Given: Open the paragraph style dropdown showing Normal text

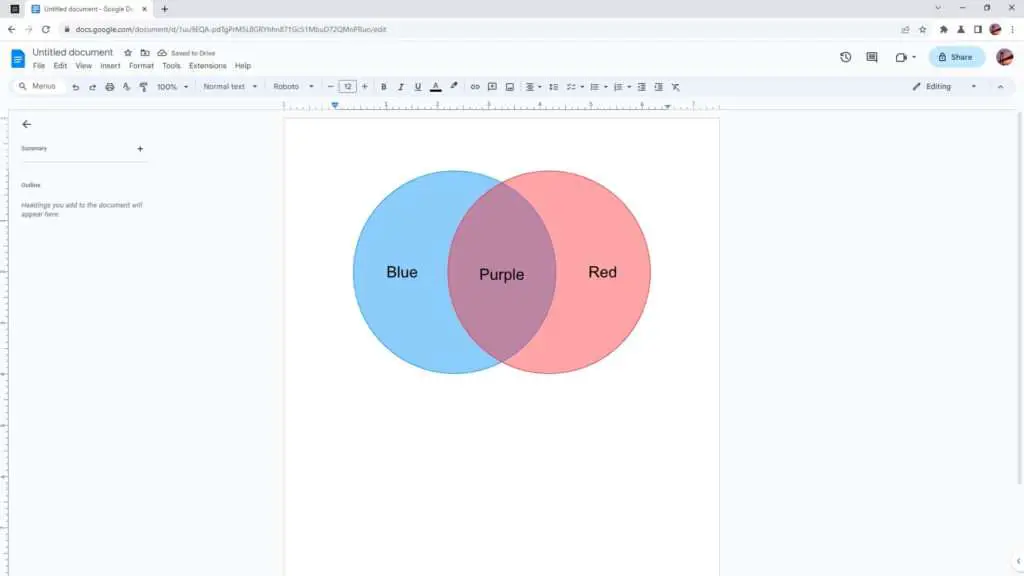Looking at the screenshot, I should tap(228, 87).
